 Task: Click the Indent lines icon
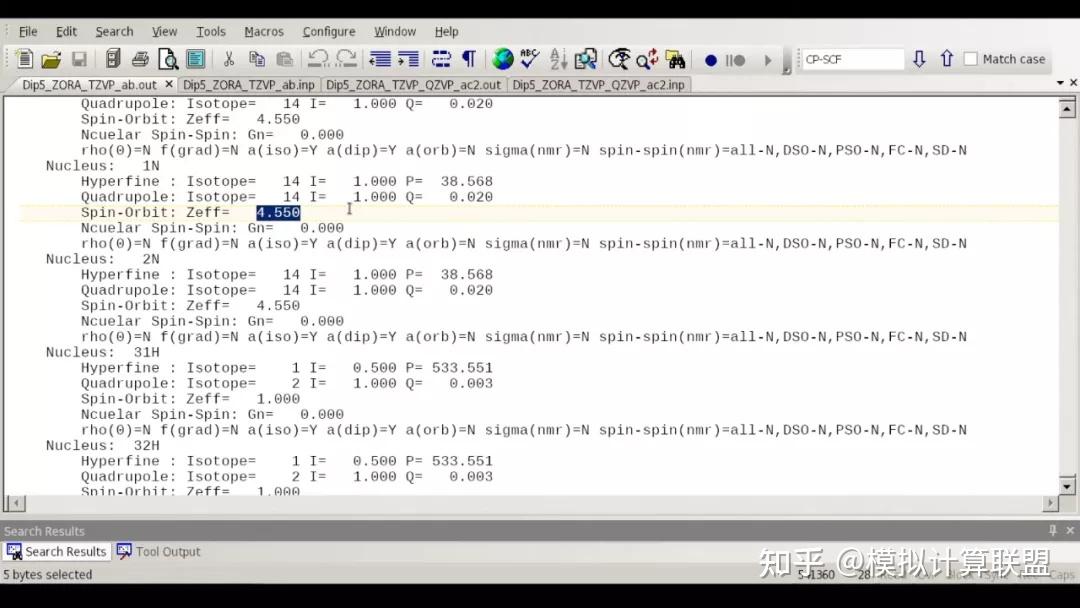point(408,59)
